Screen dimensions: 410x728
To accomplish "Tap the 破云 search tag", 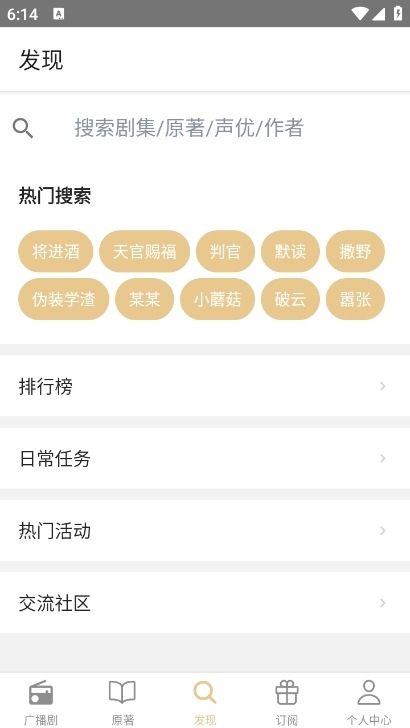I will pyautogui.click(x=290, y=299).
